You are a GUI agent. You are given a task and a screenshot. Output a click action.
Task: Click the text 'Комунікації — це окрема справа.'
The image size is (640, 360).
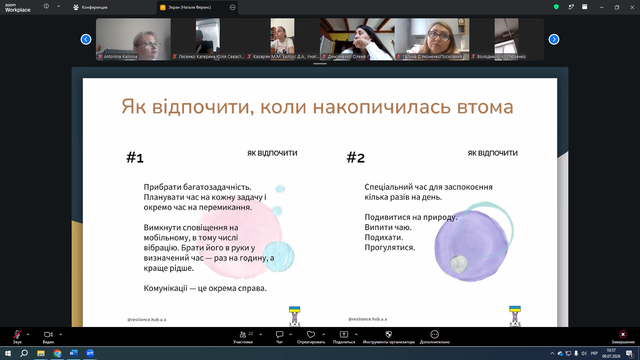point(205,288)
